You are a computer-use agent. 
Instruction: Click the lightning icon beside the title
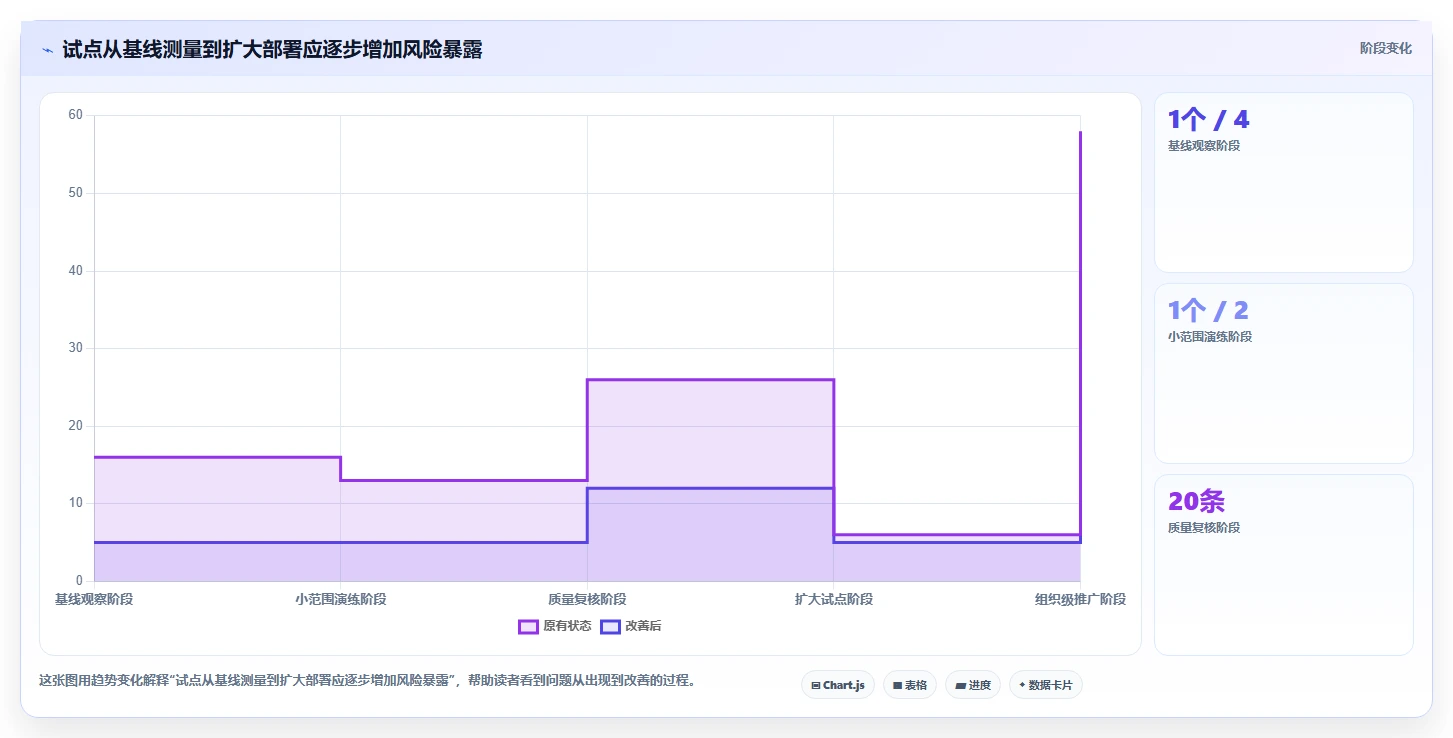[x=47, y=50]
